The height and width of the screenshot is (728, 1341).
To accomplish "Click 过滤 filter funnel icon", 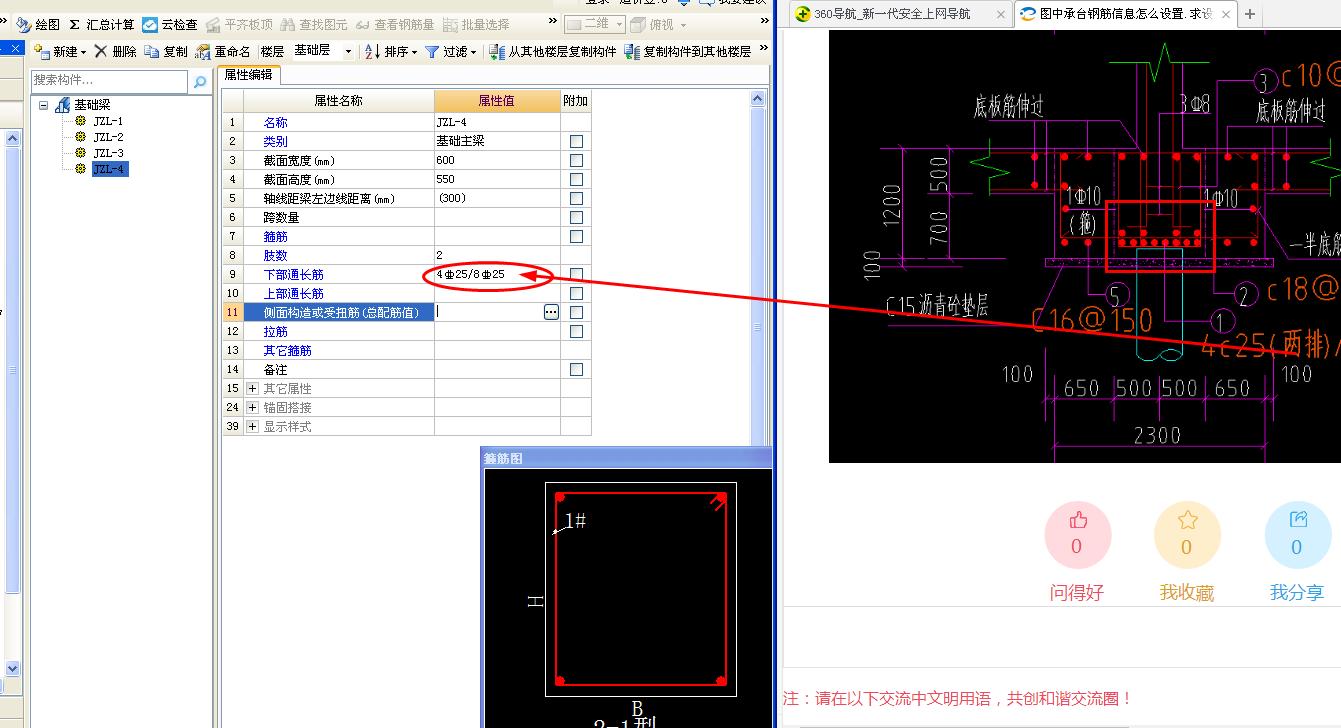I will click(432, 52).
